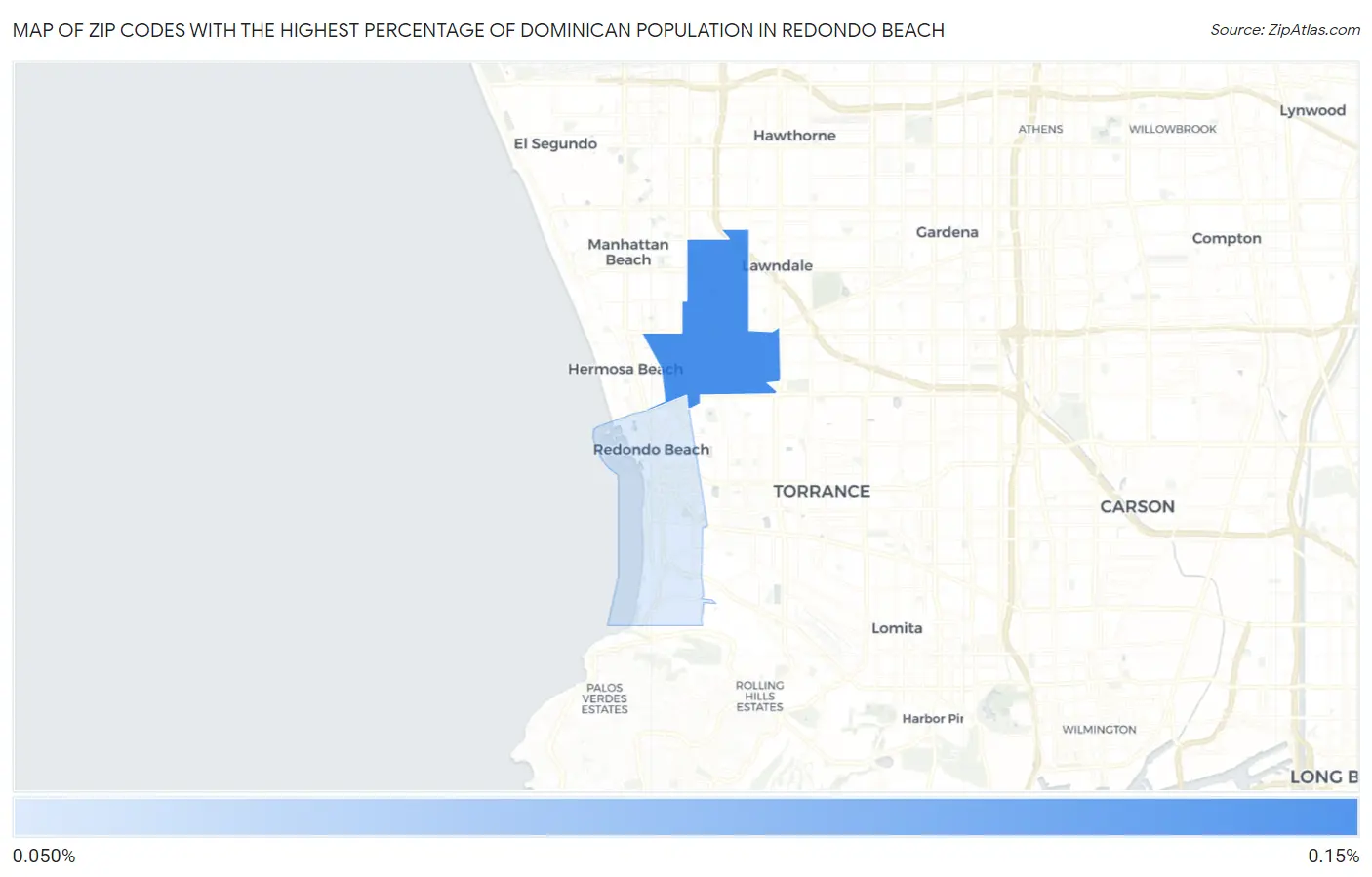Click the Willowbrook map label
The width and height of the screenshot is (1372, 877).
click(x=1173, y=129)
